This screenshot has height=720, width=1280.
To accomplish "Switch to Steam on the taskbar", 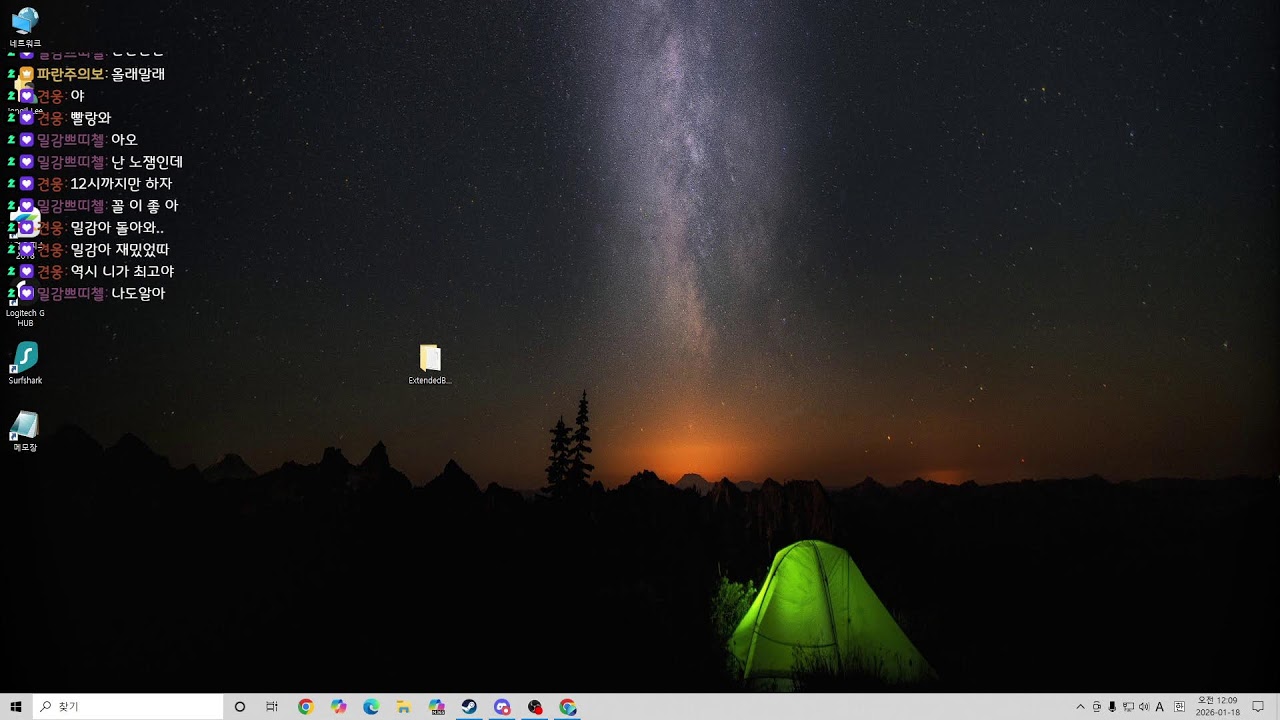I will point(469,707).
